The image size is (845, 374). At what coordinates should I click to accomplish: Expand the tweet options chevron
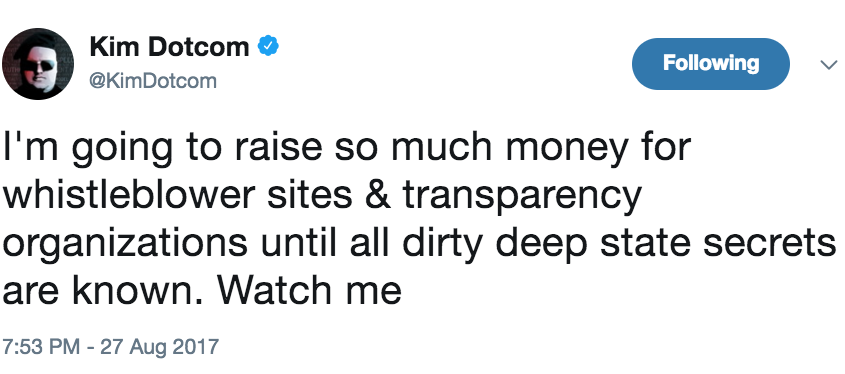[x=828, y=65]
